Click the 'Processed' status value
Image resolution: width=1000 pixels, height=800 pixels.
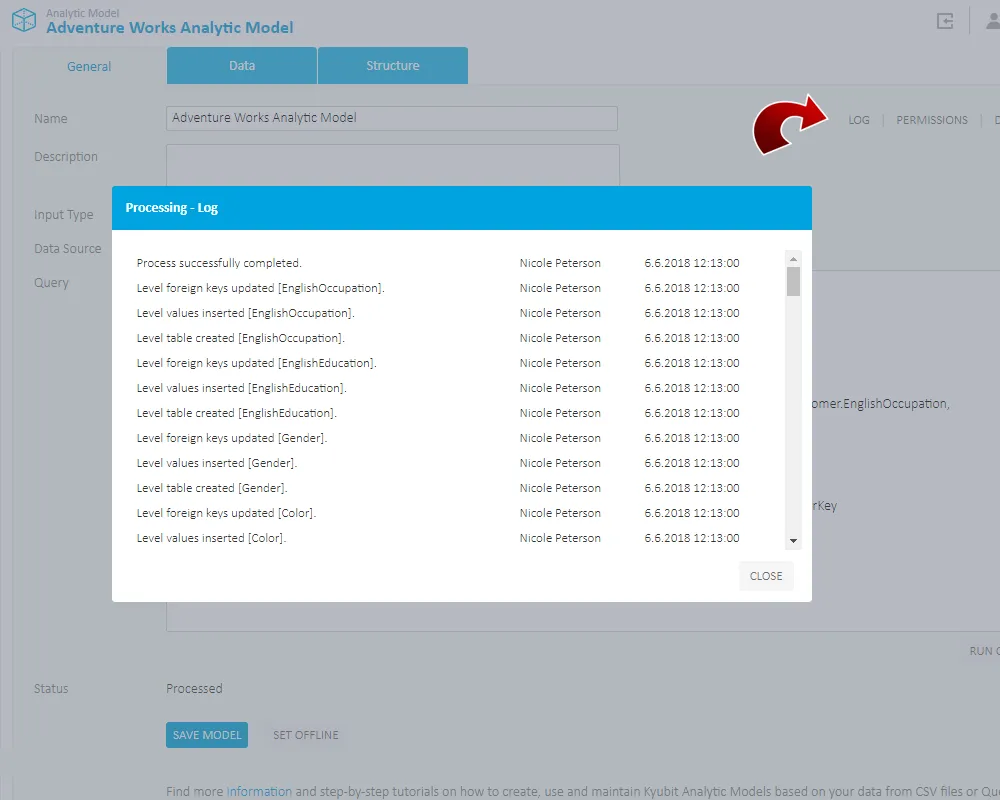coord(195,688)
